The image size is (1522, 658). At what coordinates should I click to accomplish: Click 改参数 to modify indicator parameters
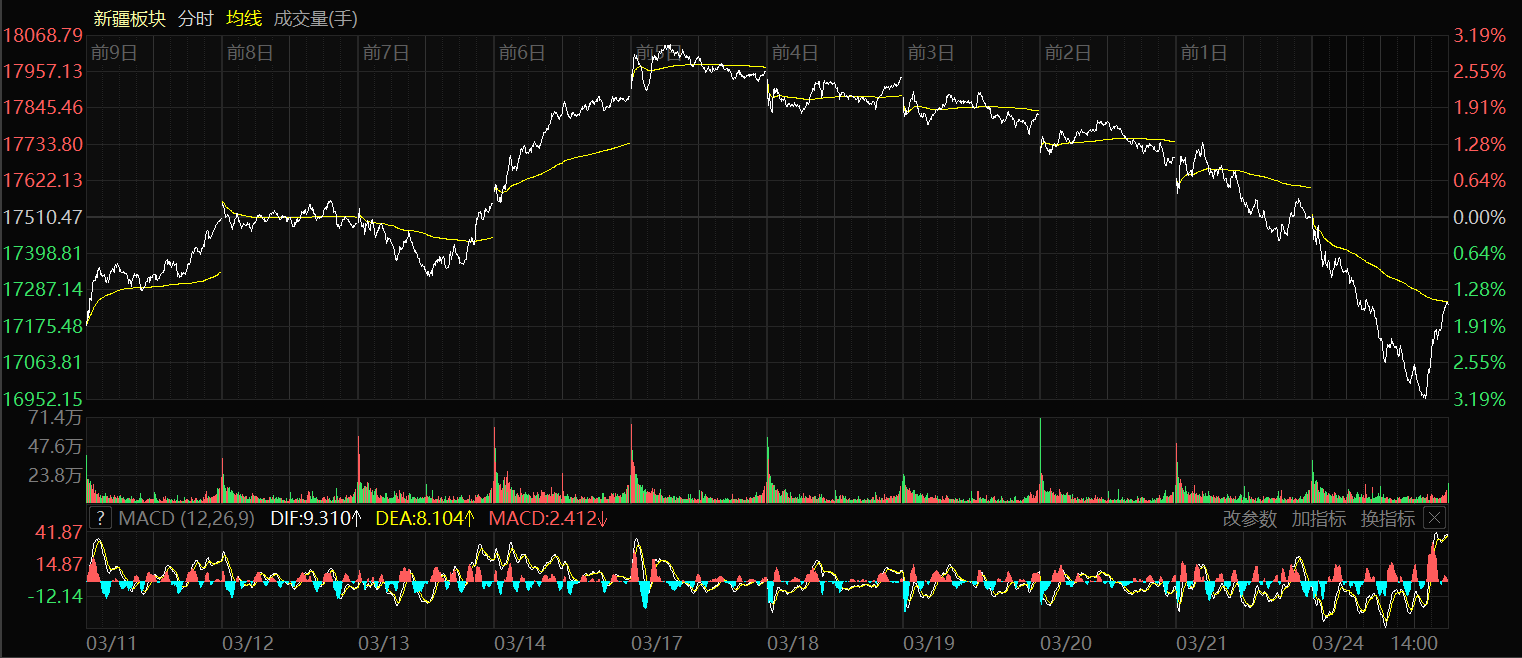click(1250, 518)
